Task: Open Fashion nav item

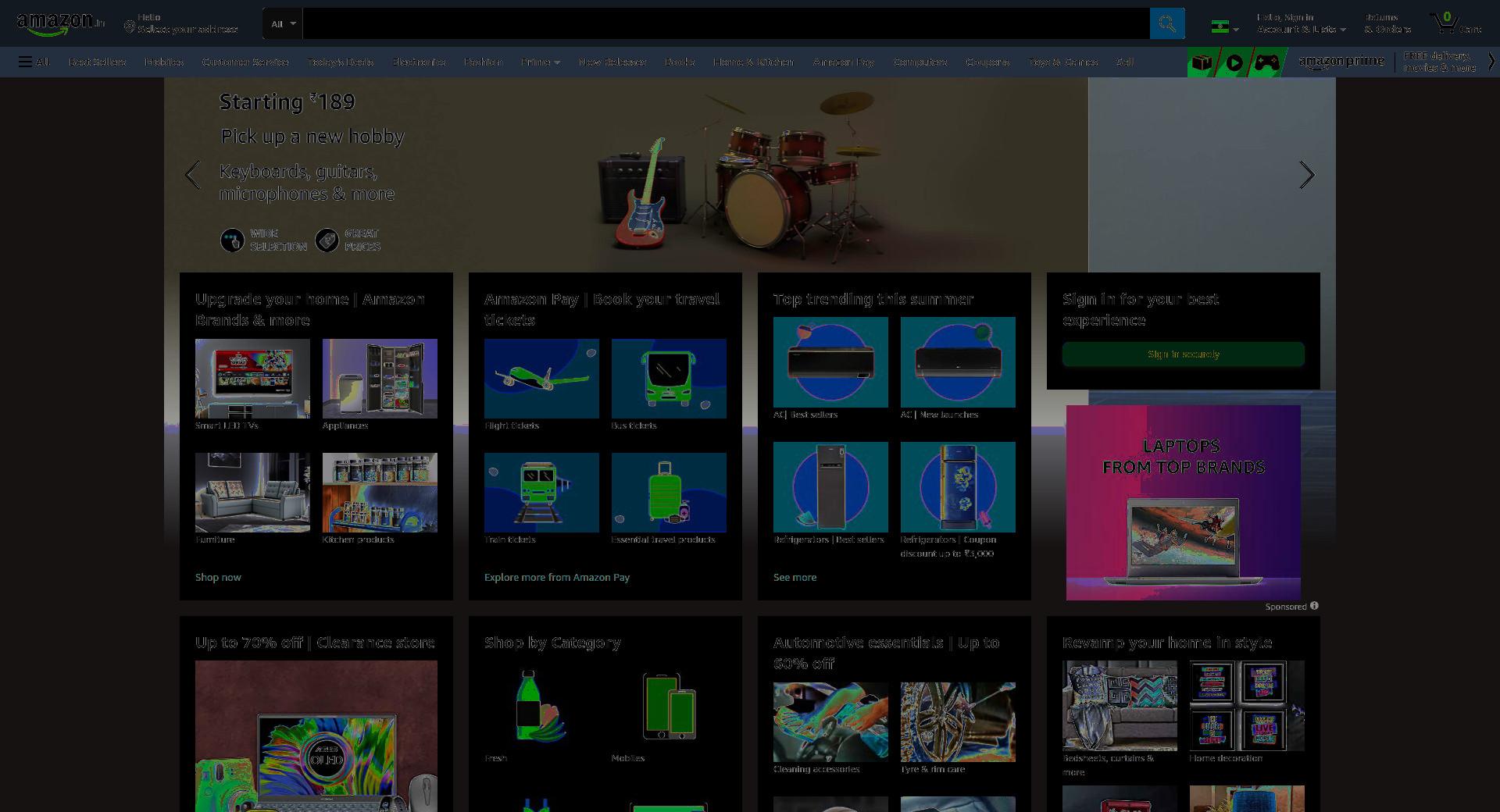Action: click(483, 62)
